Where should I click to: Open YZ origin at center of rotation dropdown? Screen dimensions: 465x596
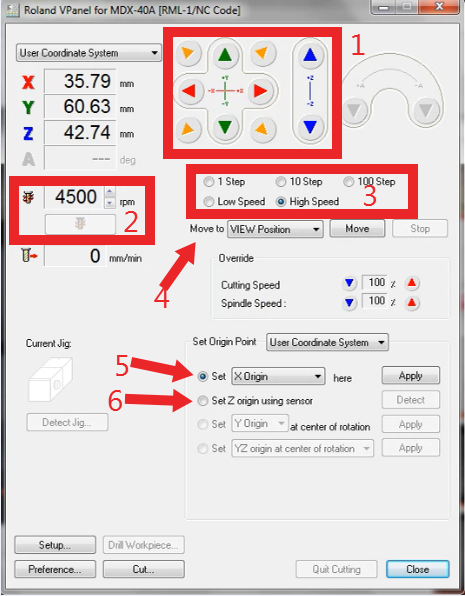303,449
